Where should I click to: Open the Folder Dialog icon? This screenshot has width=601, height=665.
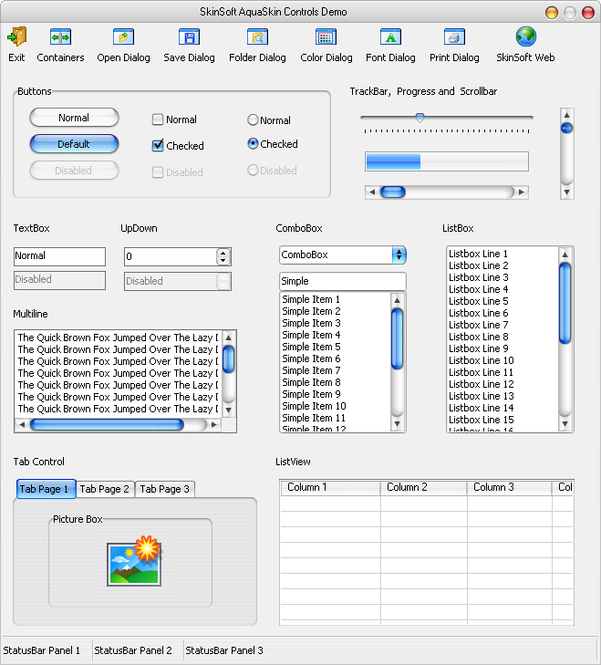click(257, 37)
